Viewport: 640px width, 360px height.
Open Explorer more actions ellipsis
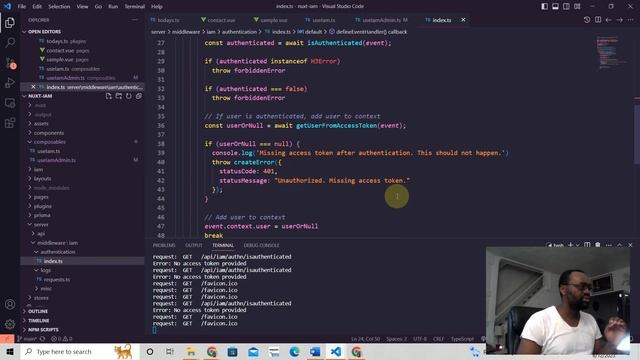(135, 20)
